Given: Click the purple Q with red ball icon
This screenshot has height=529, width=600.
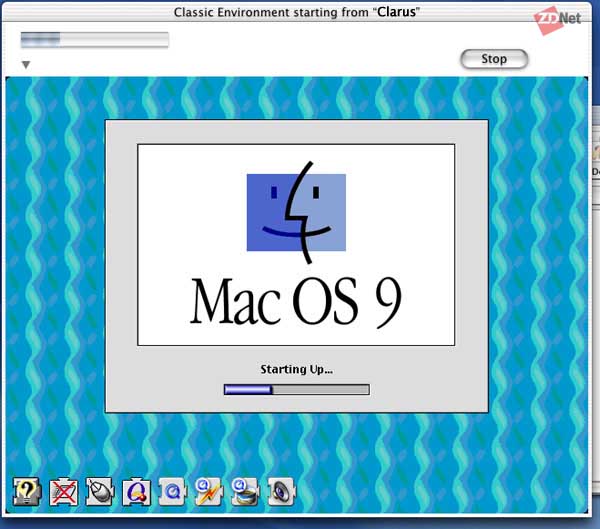Looking at the screenshot, I should (136, 491).
